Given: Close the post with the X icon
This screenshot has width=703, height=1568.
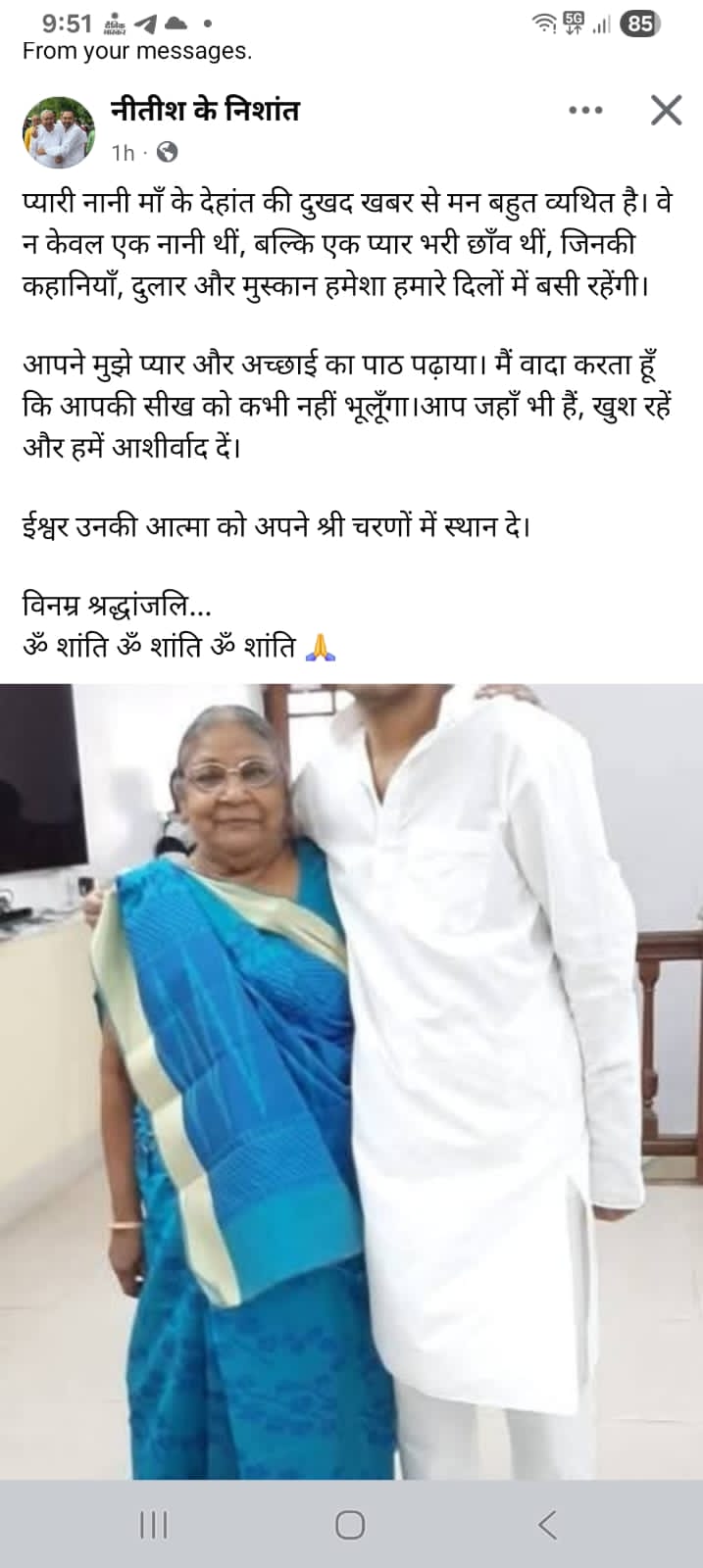Looking at the screenshot, I should (x=666, y=110).
